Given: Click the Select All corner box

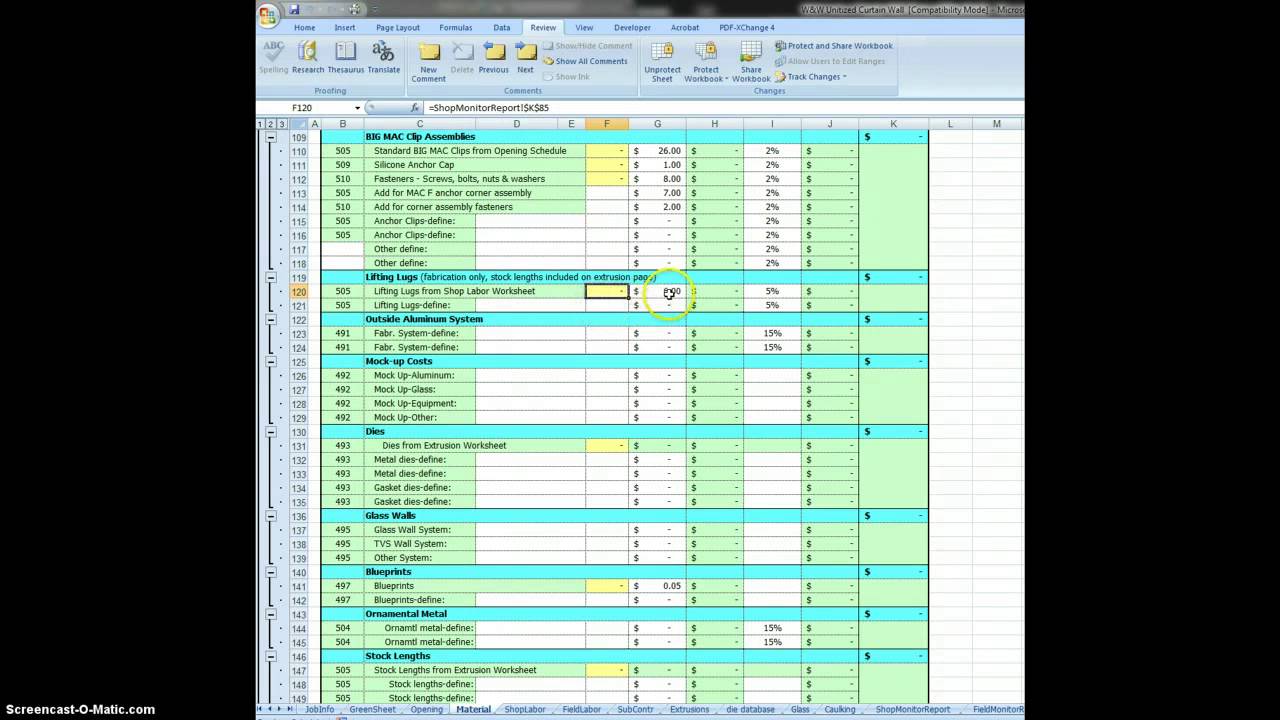Looking at the screenshot, I should 301,124.
